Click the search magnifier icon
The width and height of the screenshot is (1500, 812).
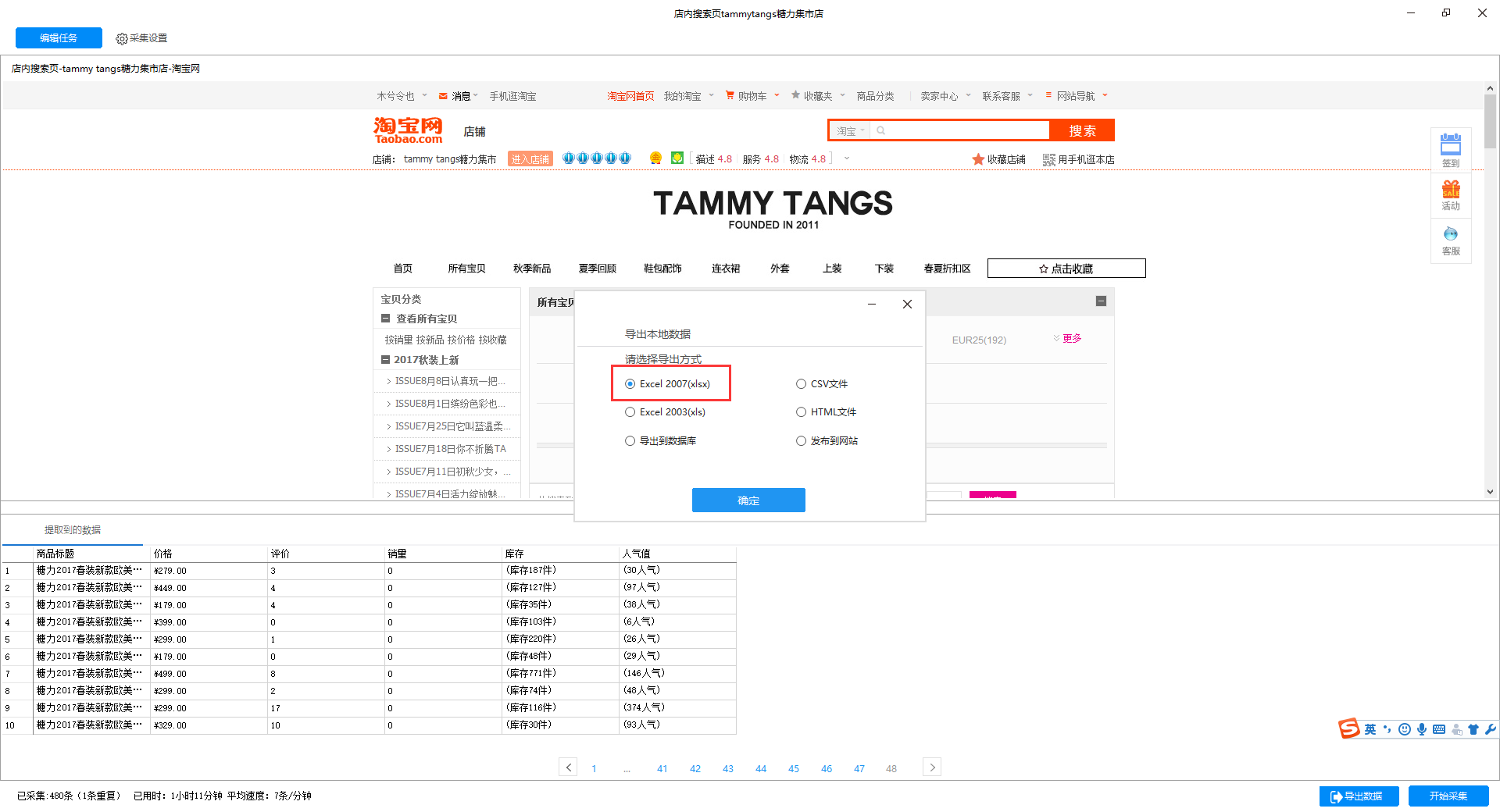tap(881, 130)
